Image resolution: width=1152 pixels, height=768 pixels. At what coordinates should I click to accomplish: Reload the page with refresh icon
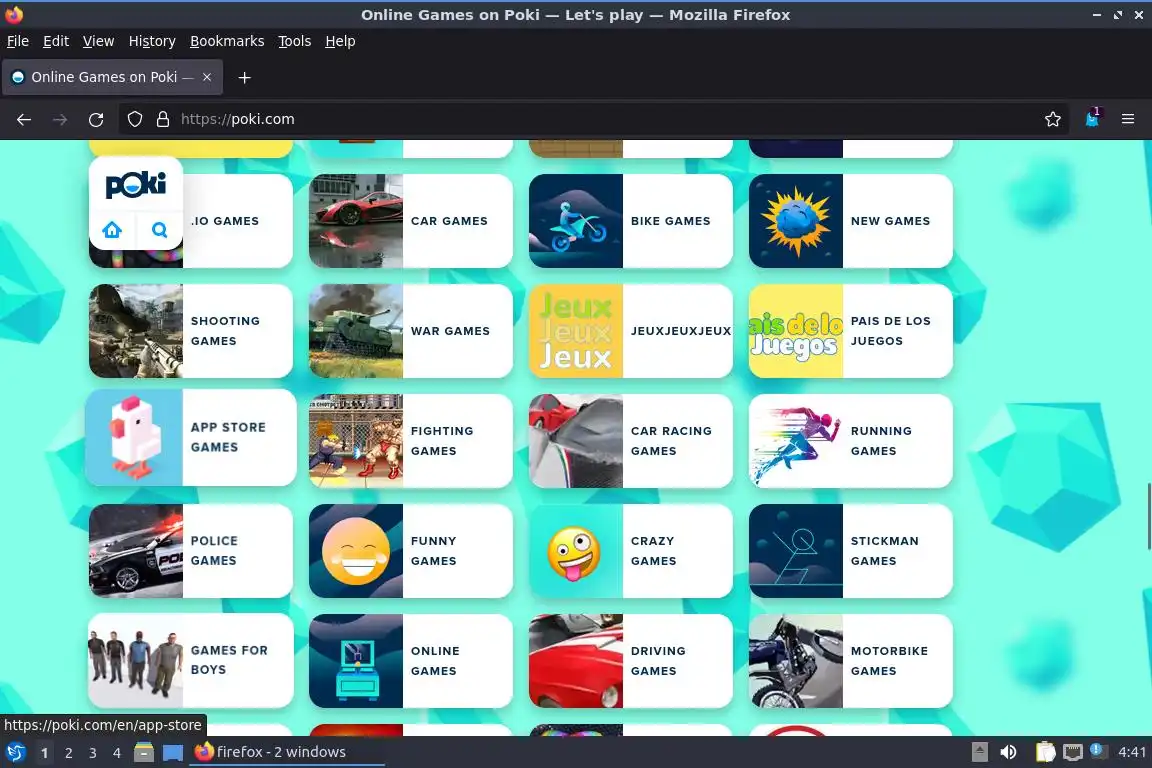pos(96,119)
